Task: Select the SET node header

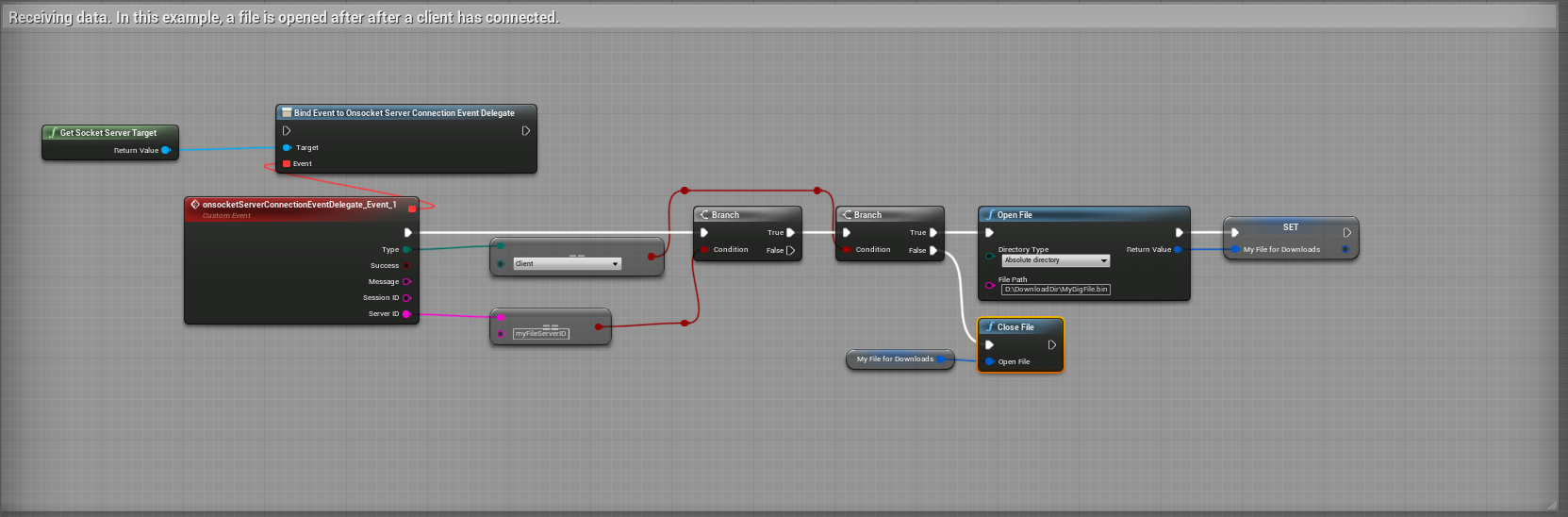Action: pyautogui.click(x=1290, y=227)
